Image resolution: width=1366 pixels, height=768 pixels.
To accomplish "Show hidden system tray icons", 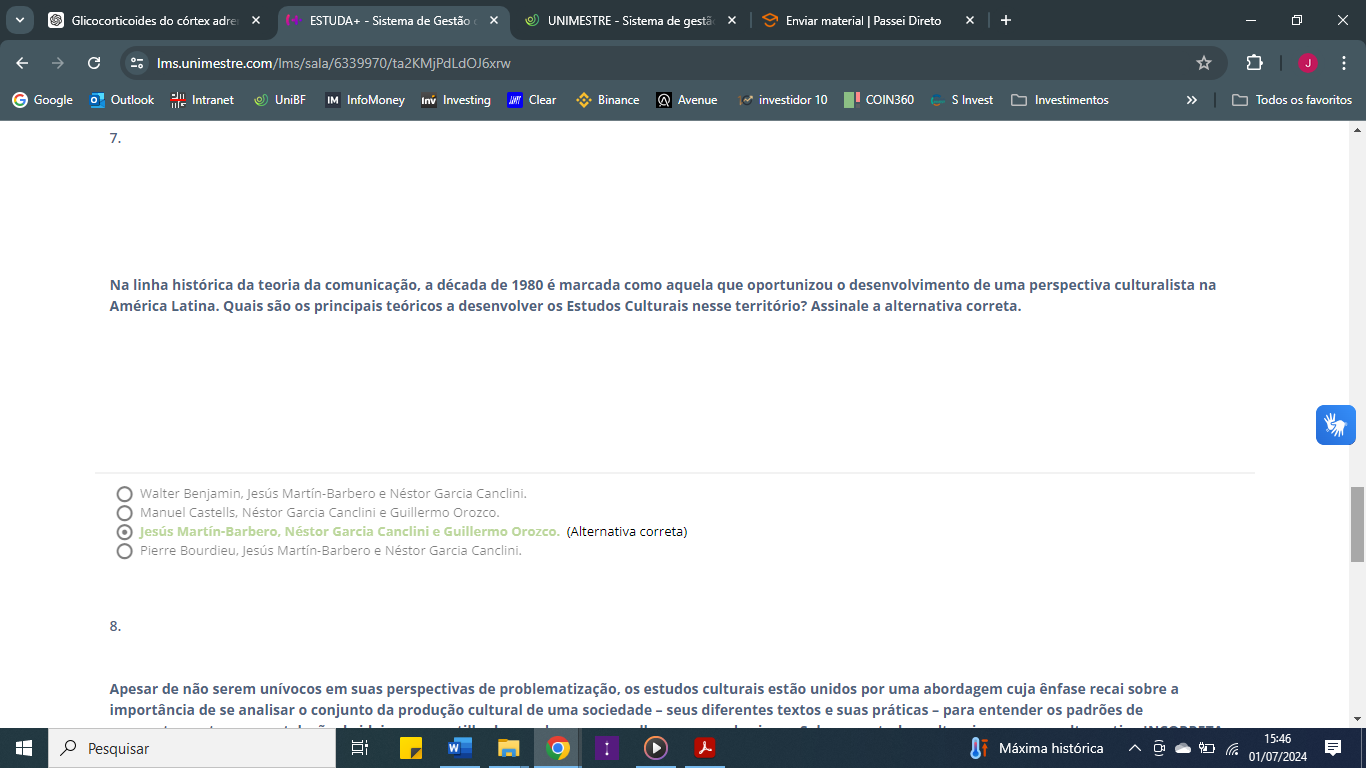I will 1134,748.
